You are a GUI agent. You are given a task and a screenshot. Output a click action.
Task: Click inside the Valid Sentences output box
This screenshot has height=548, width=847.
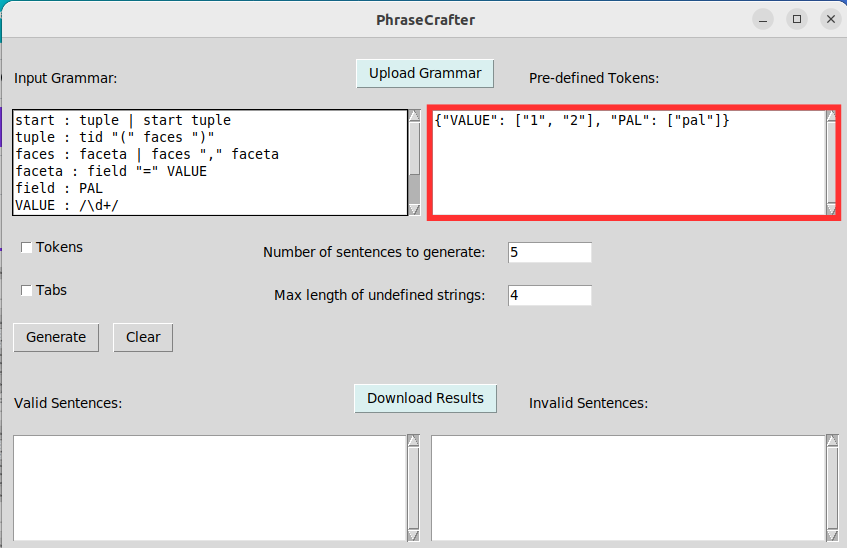[x=208, y=488]
